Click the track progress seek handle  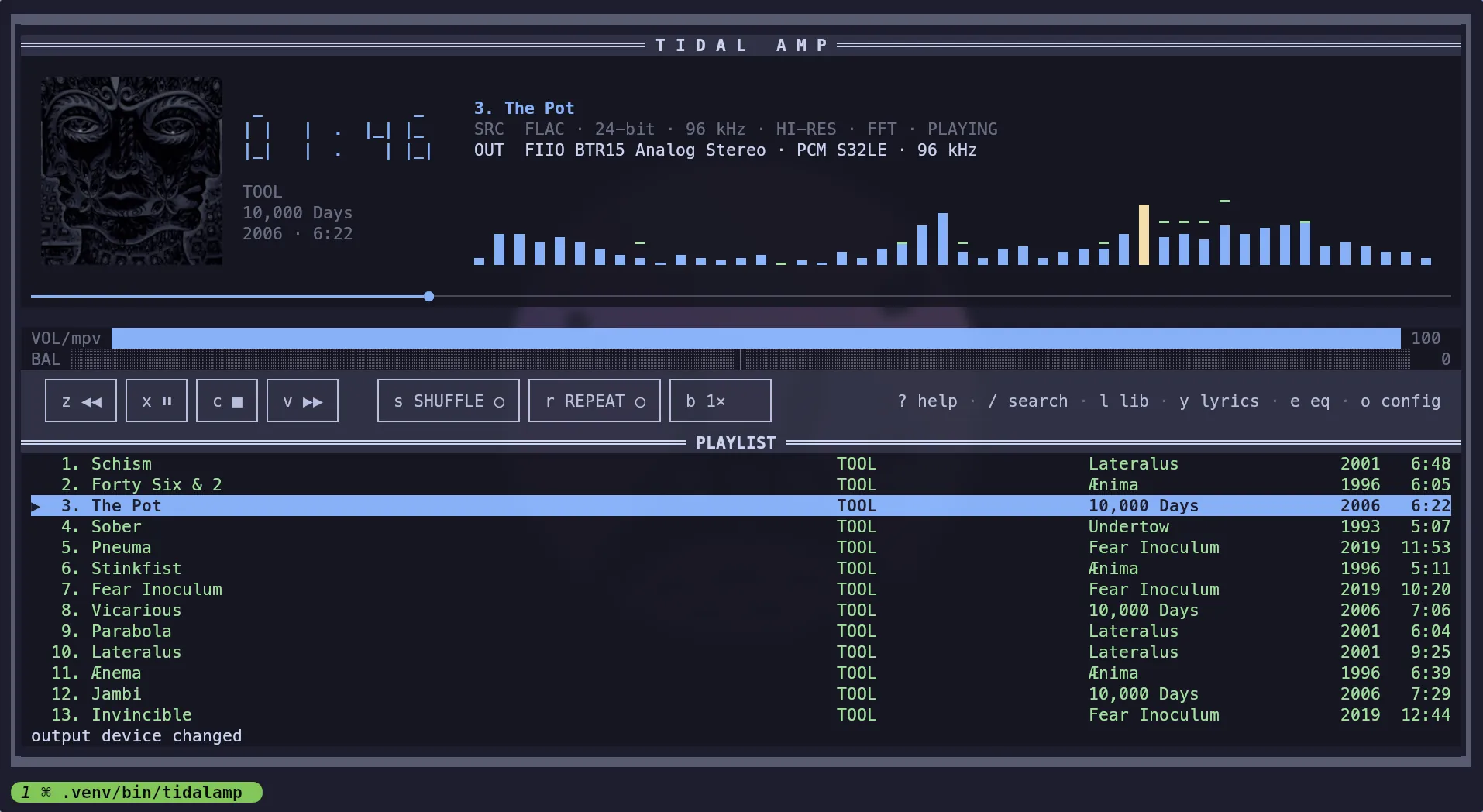(429, 296)
